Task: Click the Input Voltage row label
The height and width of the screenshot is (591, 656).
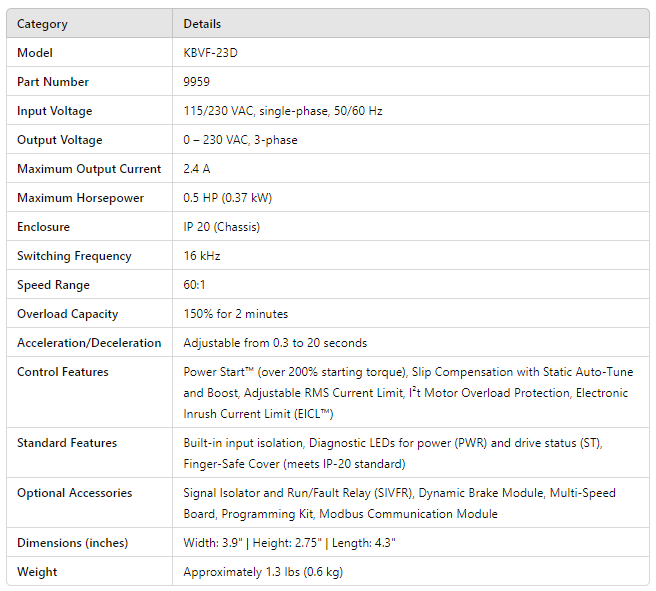Action: (54, 111)
